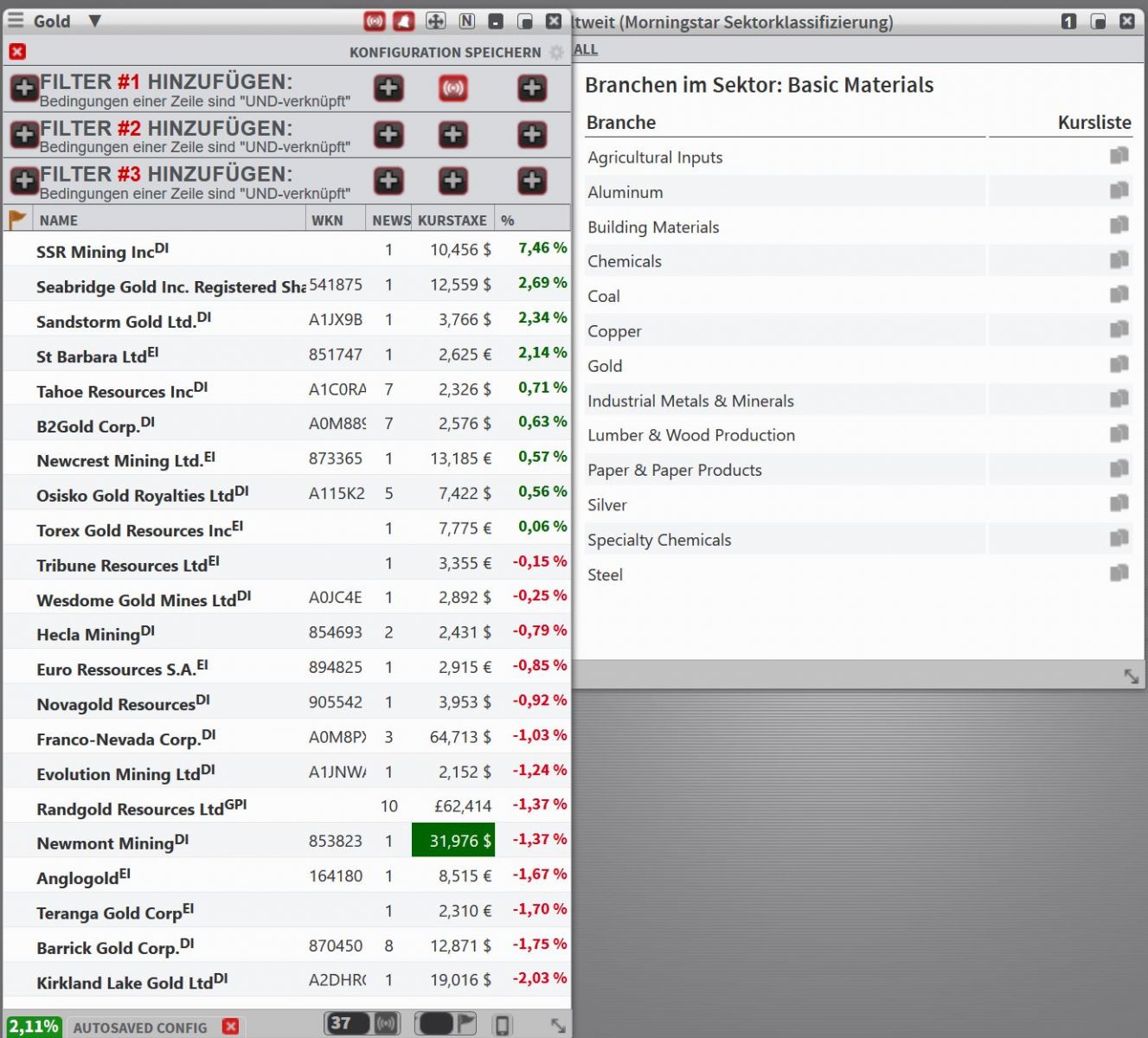
Task: Select Hecla Mining in the list
Action: coord(287,632)
